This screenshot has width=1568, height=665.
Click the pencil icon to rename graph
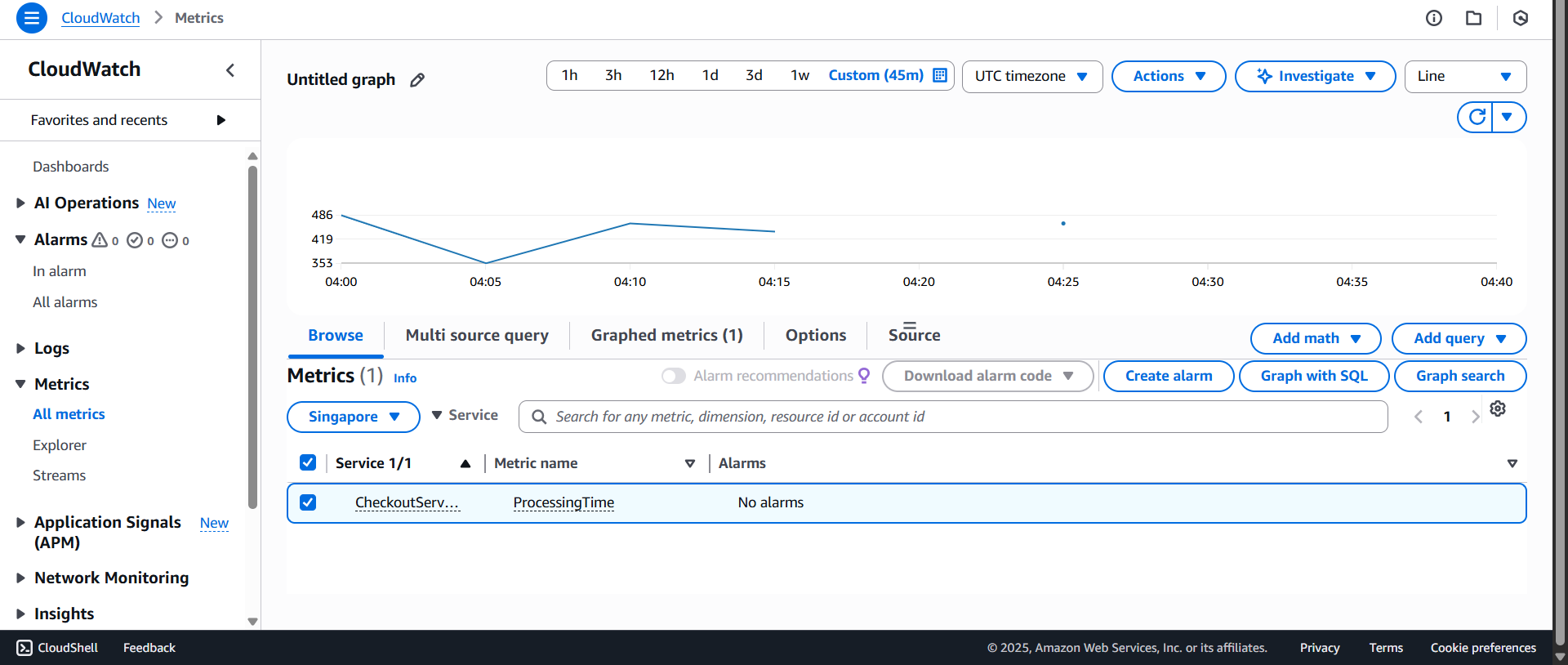tap(417, 80)
